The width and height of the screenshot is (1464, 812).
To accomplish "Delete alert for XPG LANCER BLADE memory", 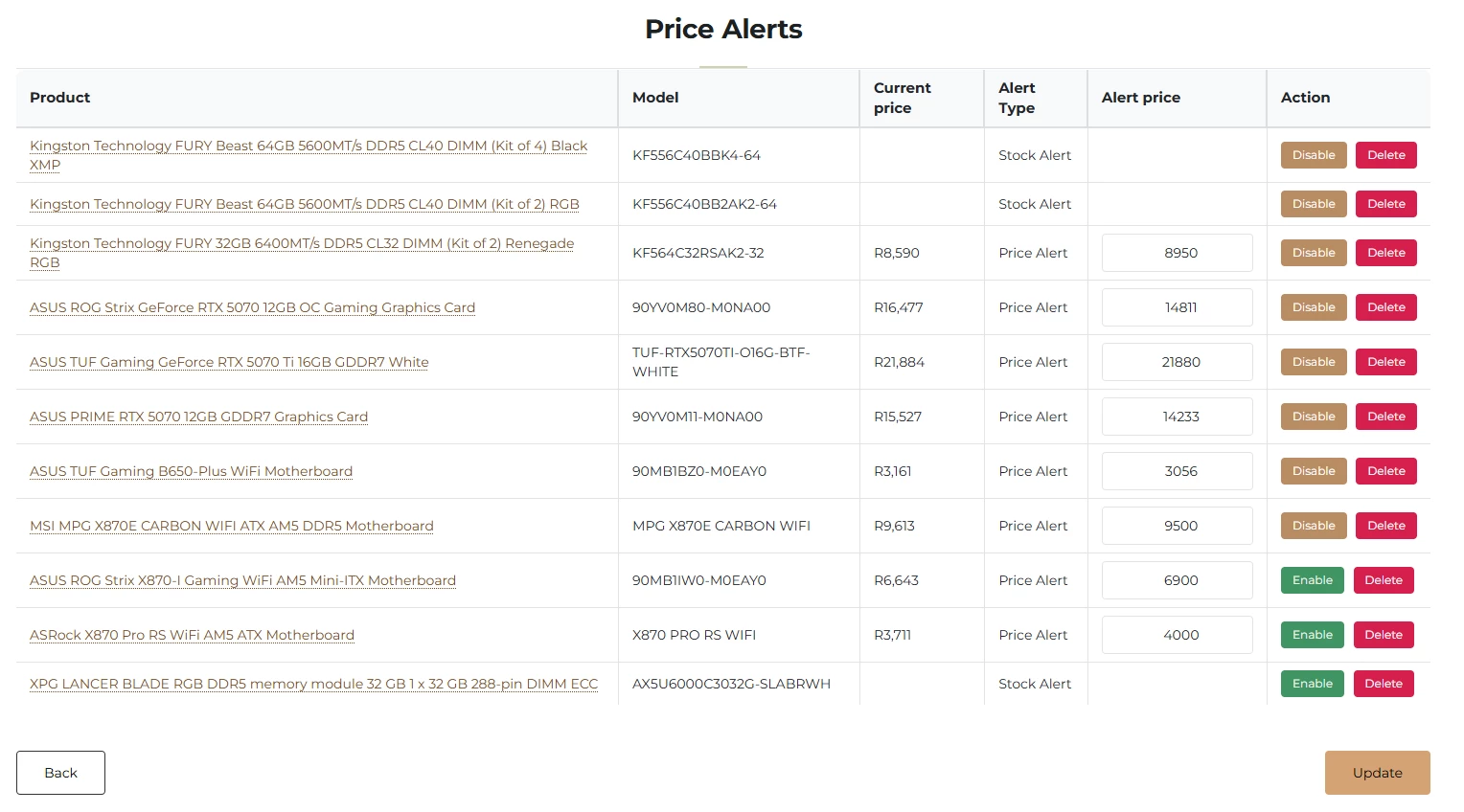I will (1384, 684).
